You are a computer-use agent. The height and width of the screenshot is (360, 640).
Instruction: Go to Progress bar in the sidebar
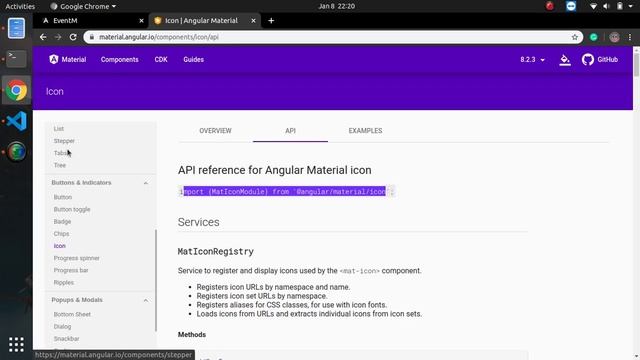coord(71,270)
